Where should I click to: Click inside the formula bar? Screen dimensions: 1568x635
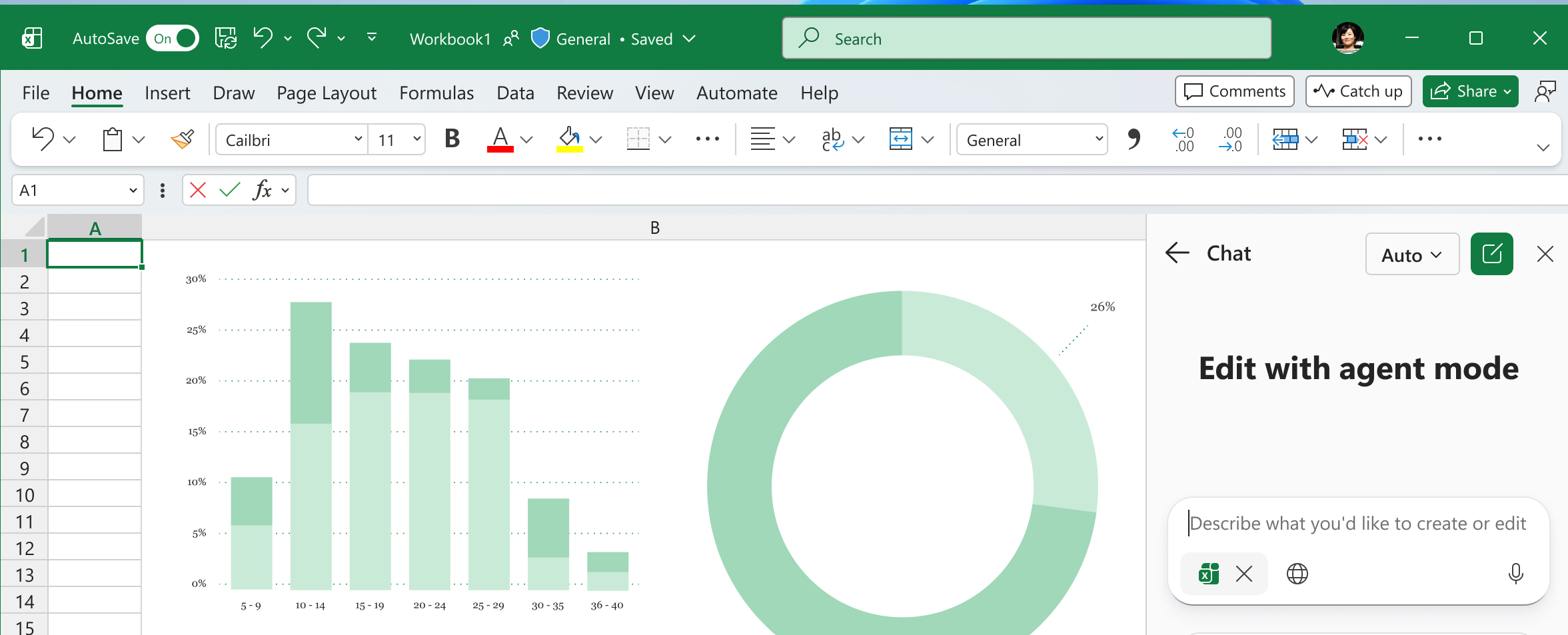point(937,191)
